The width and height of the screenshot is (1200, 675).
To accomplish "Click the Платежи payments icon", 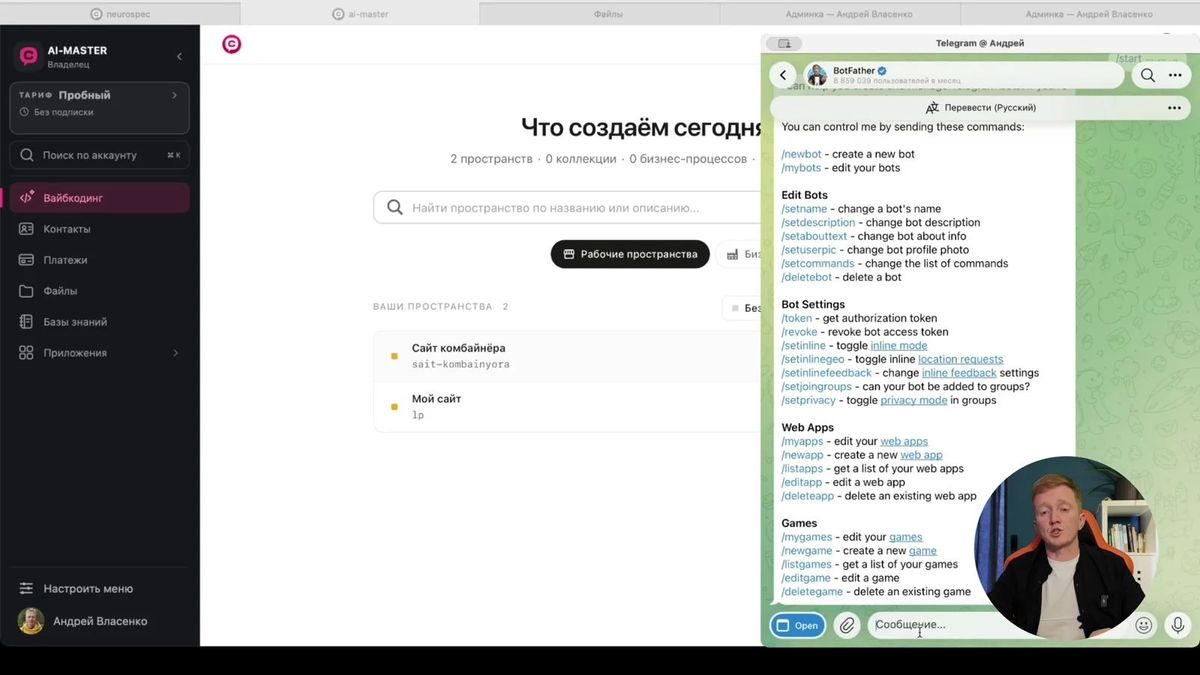I will tap(26, 260).
